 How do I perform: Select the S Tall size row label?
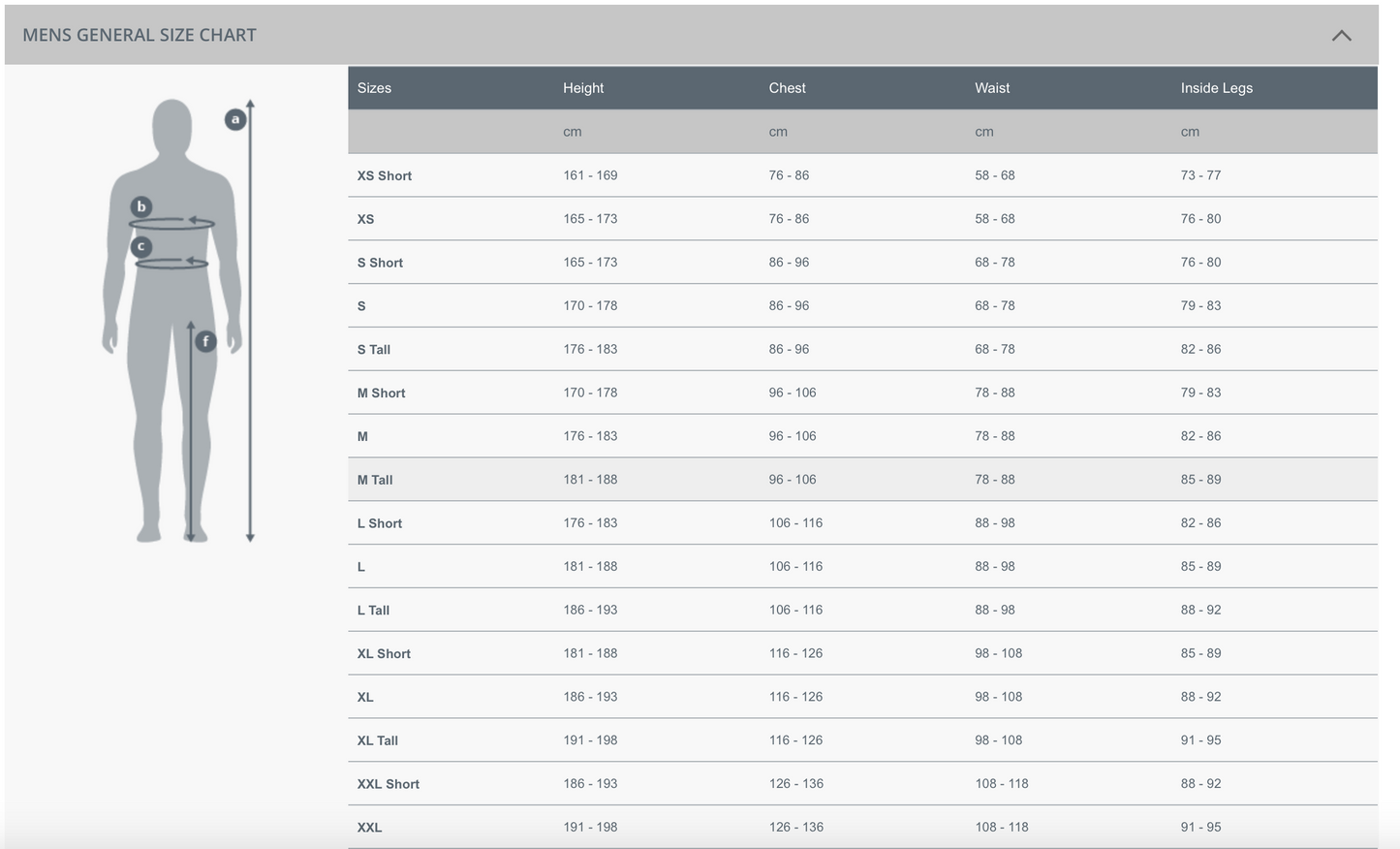[374, 350]
